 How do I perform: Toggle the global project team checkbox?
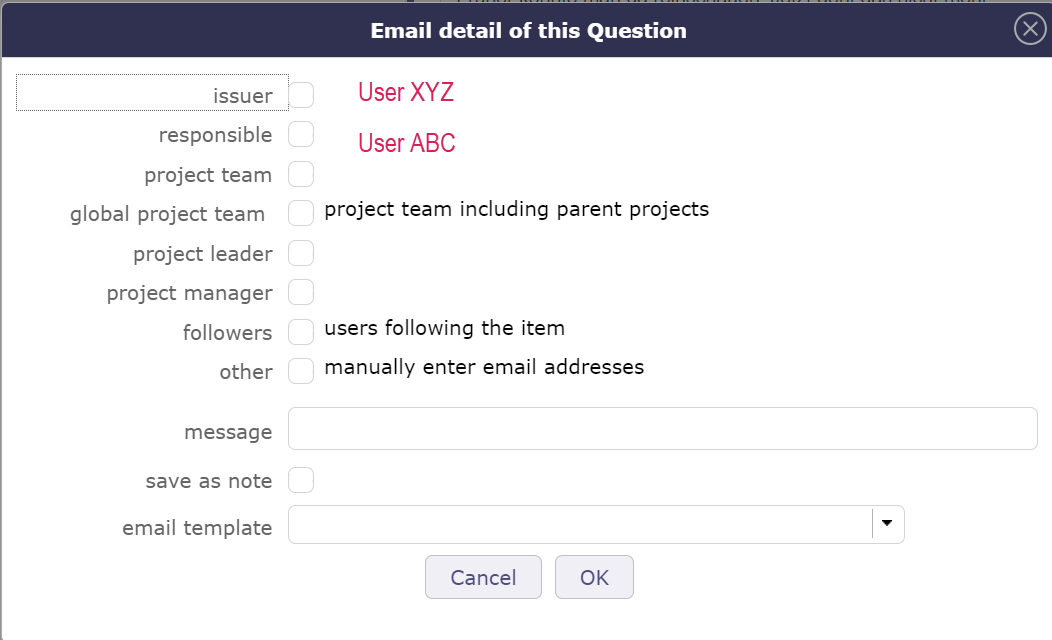click(301, 213)
